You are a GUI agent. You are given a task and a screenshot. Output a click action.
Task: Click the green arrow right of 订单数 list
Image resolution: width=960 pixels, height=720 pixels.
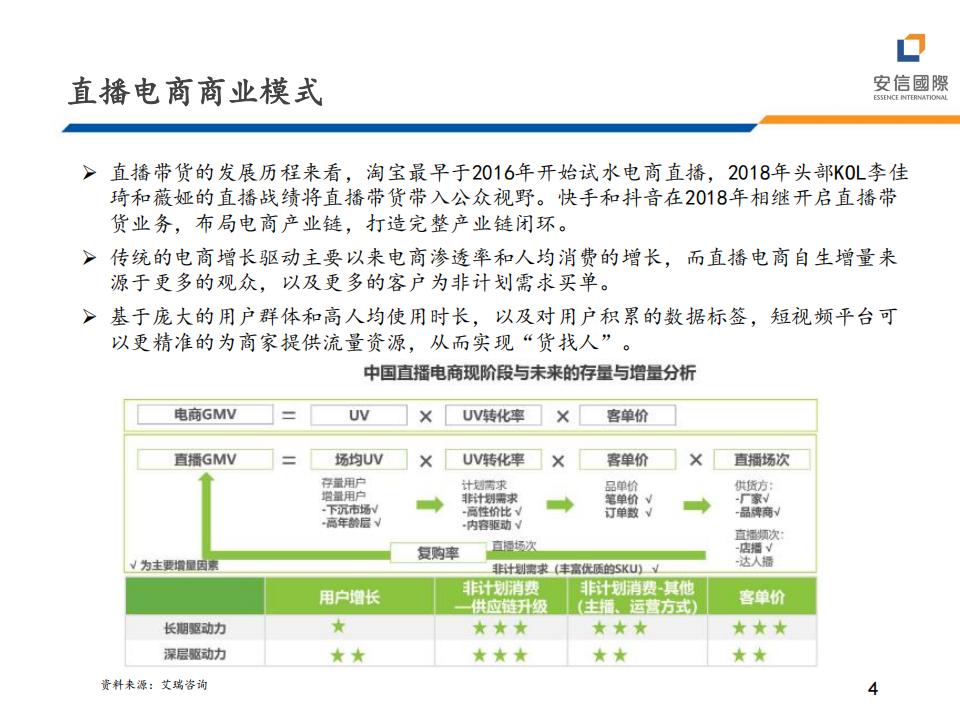[697, 505]
